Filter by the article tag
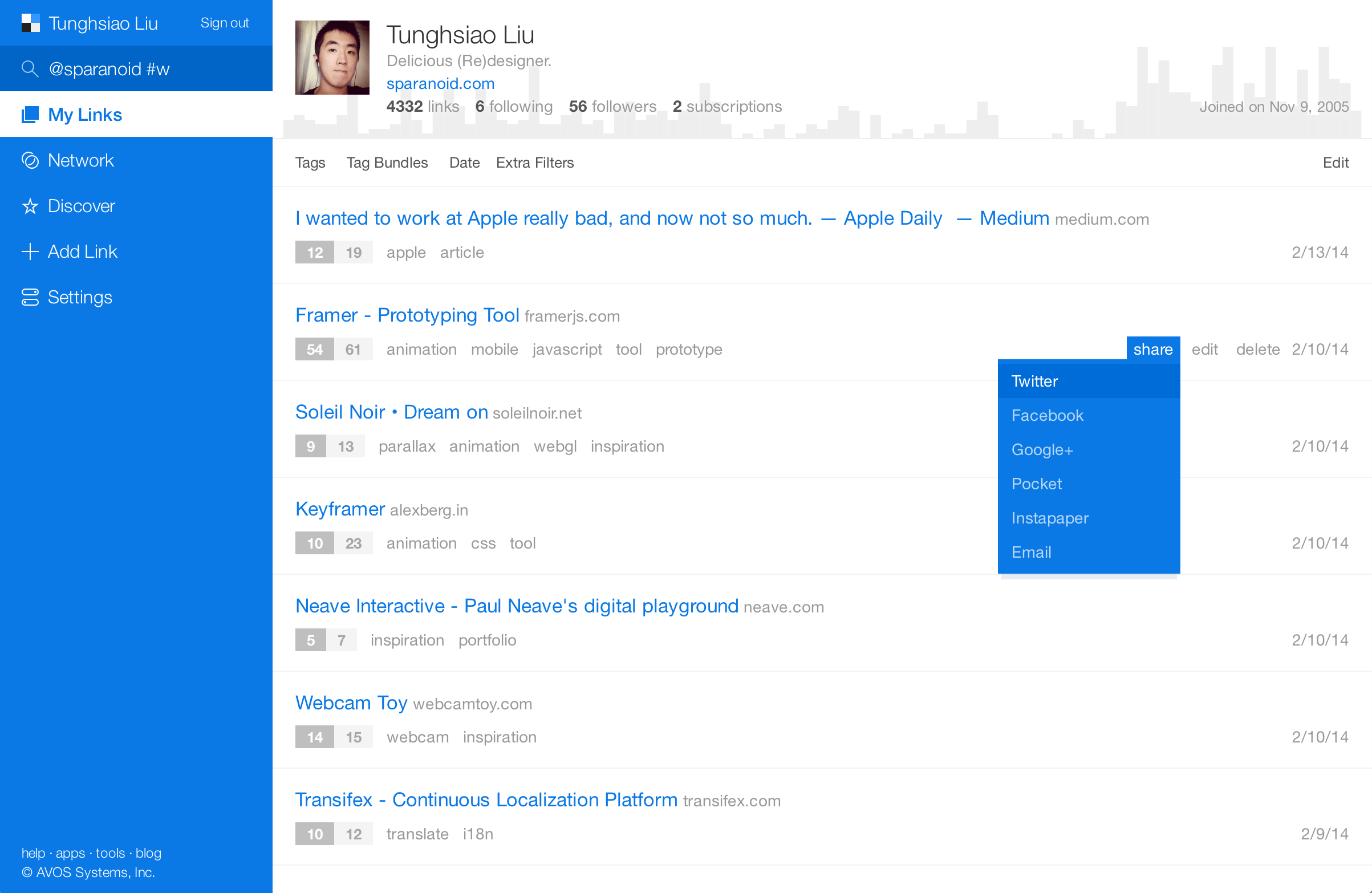Image resolution: width=1372 pixels, height=893 pixels. [462, 253]
